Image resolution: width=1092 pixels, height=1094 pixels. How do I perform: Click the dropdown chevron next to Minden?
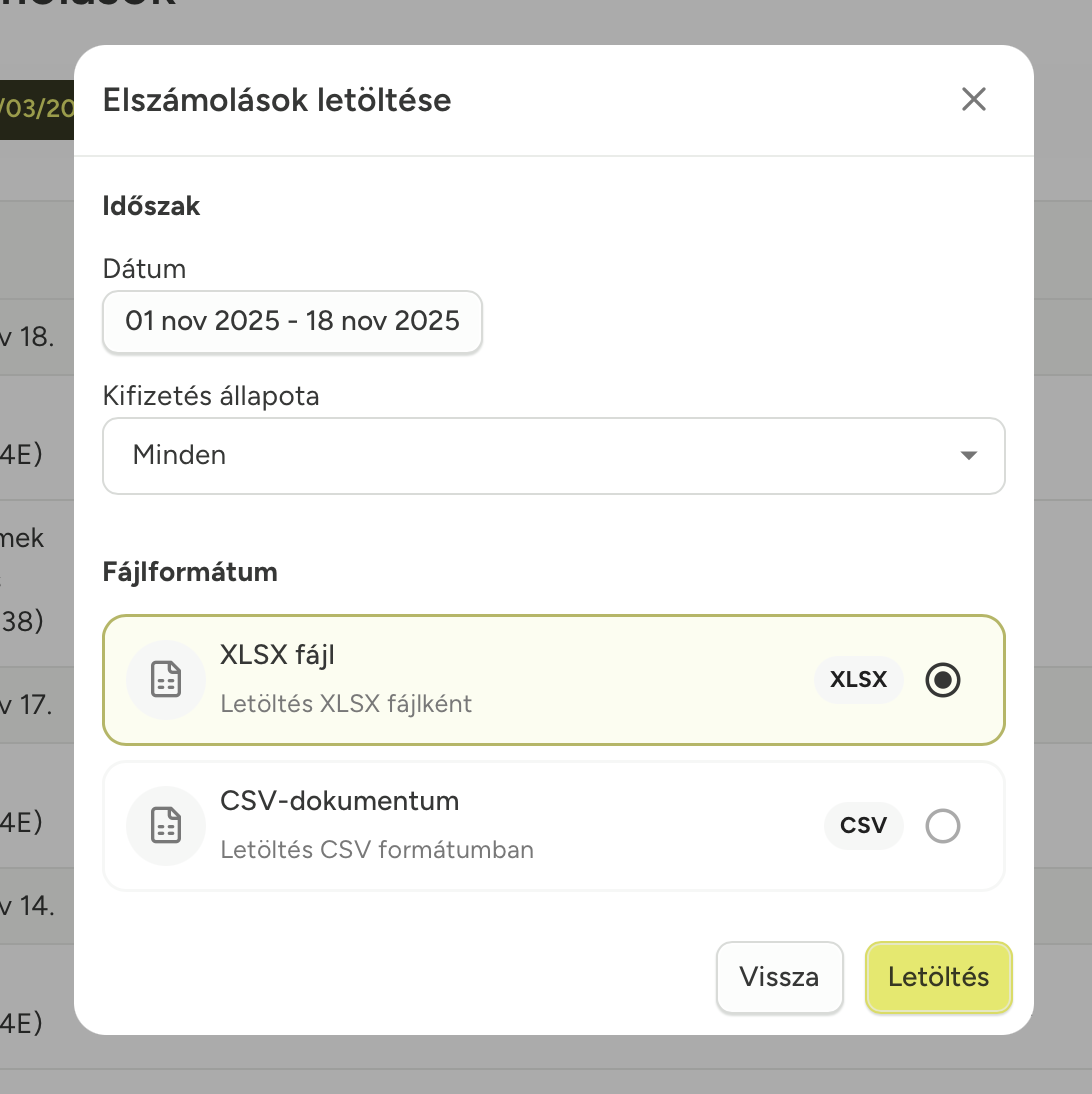[967, 456]
